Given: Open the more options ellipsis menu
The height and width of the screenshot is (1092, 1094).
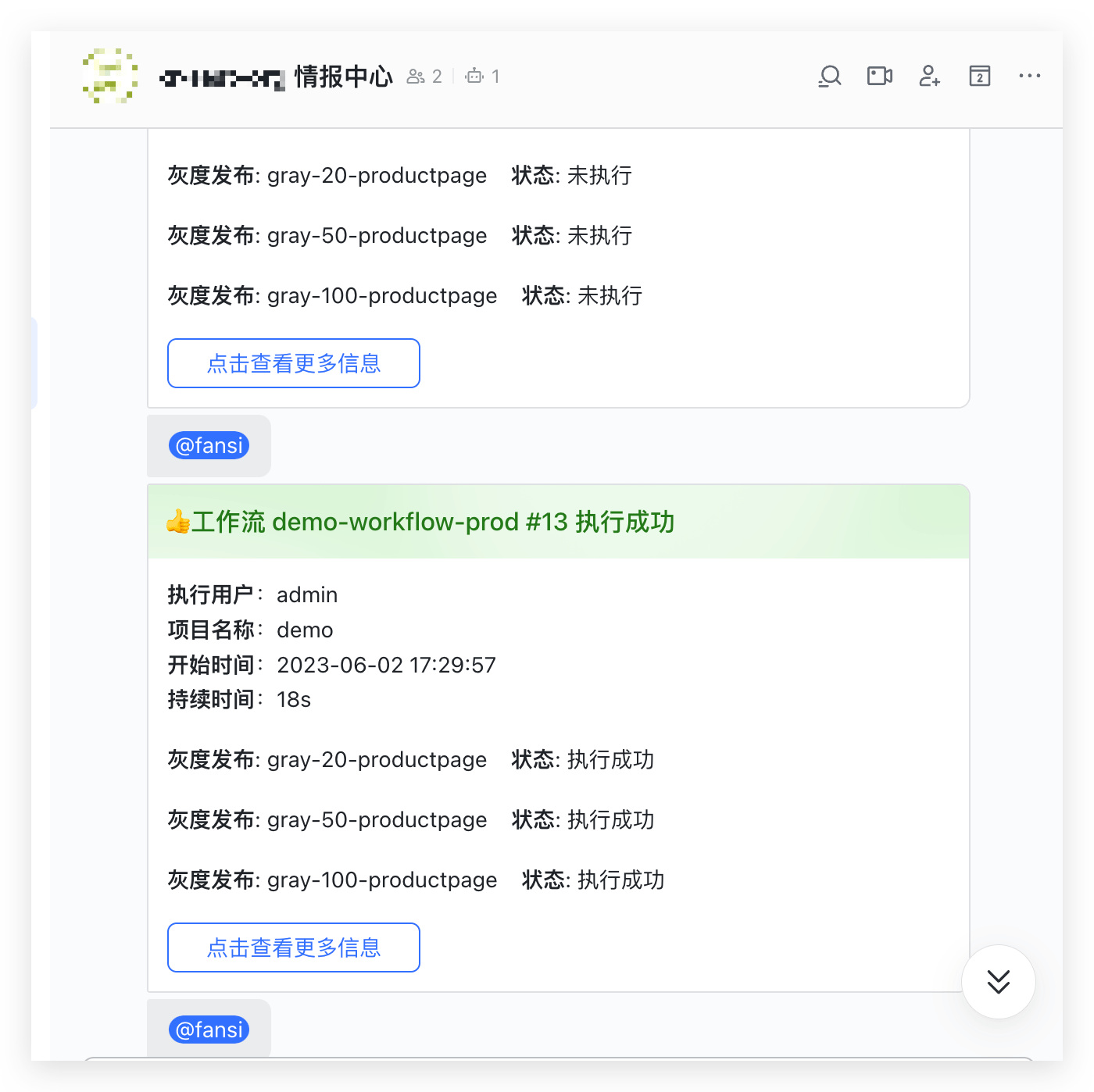Looking at the screenshot, I should click(x=1029, y=76).
